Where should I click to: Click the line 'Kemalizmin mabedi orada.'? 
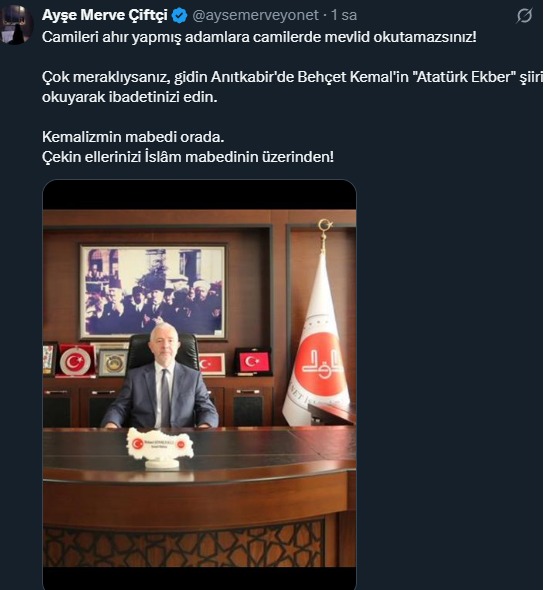[133, 137]
